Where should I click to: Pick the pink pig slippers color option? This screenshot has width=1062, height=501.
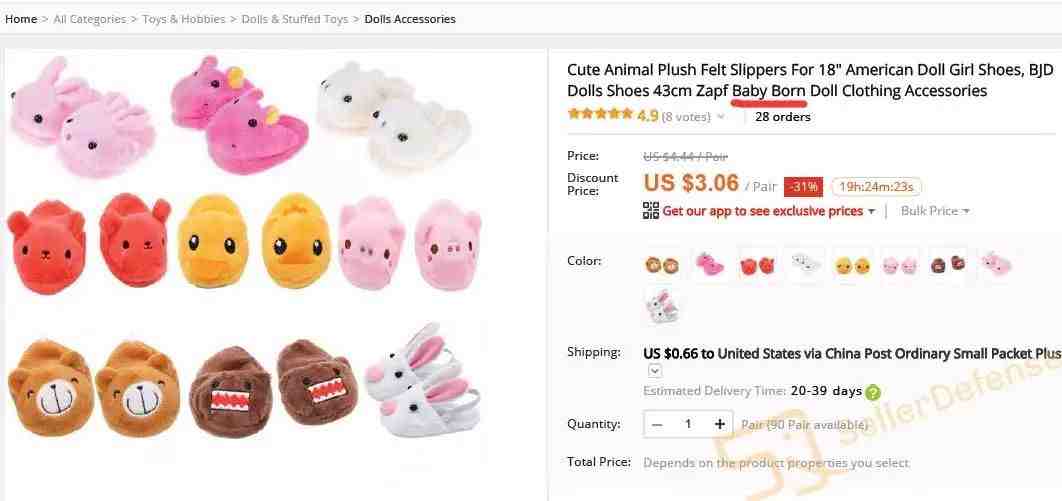point(899,265)
